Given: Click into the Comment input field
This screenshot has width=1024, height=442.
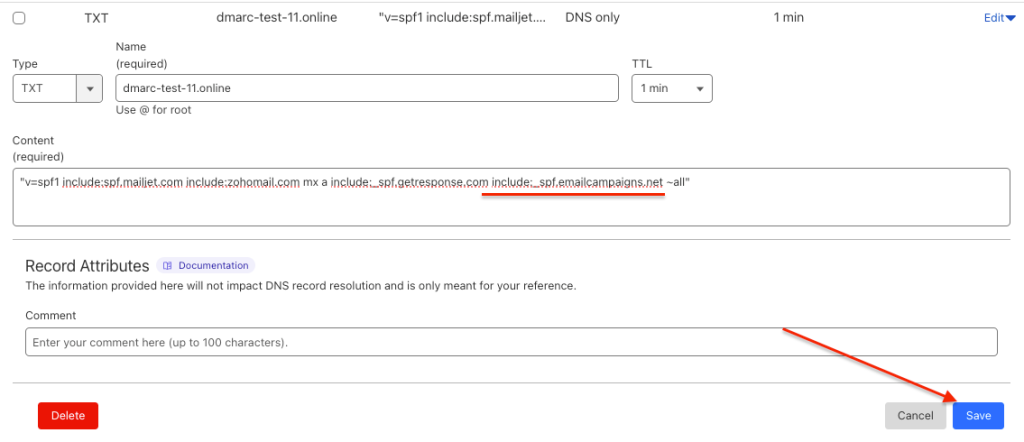Looking at the screenshot, I should pos(512,342).
